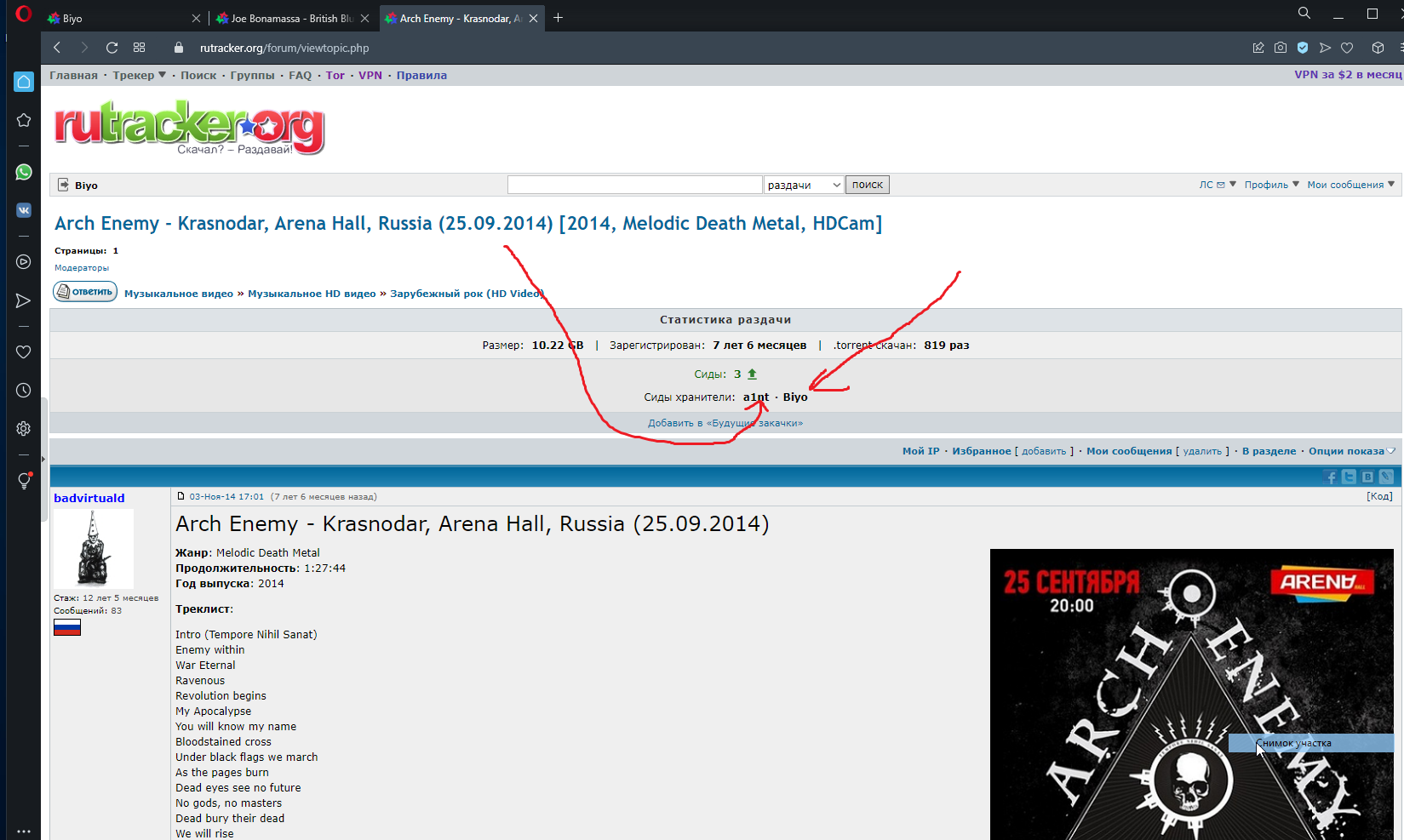1404x840 pixels.
Task: Open sidebar three-dots setup menu
Action: [24, 831]
